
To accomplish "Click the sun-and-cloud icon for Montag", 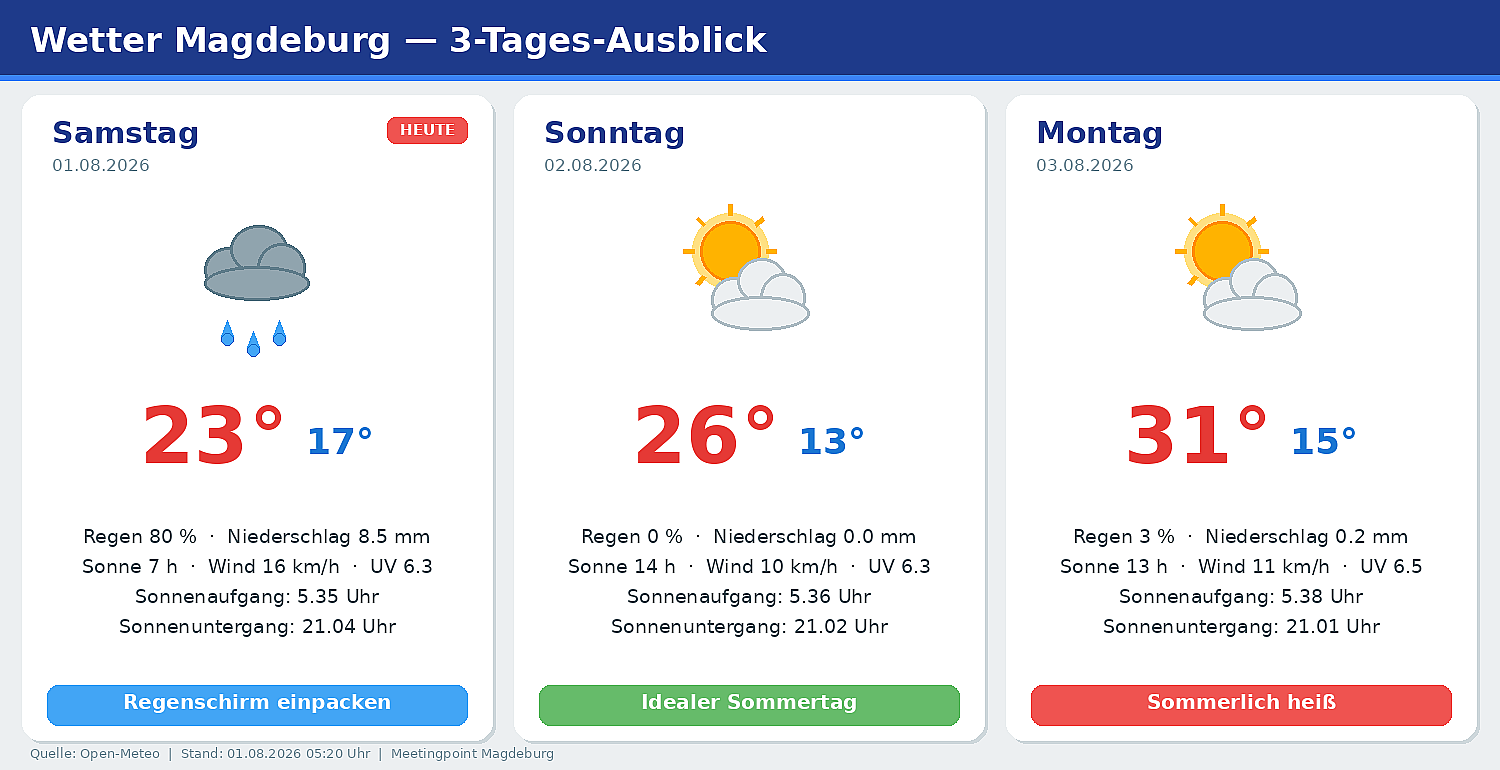I will [x=1238, y=267].
